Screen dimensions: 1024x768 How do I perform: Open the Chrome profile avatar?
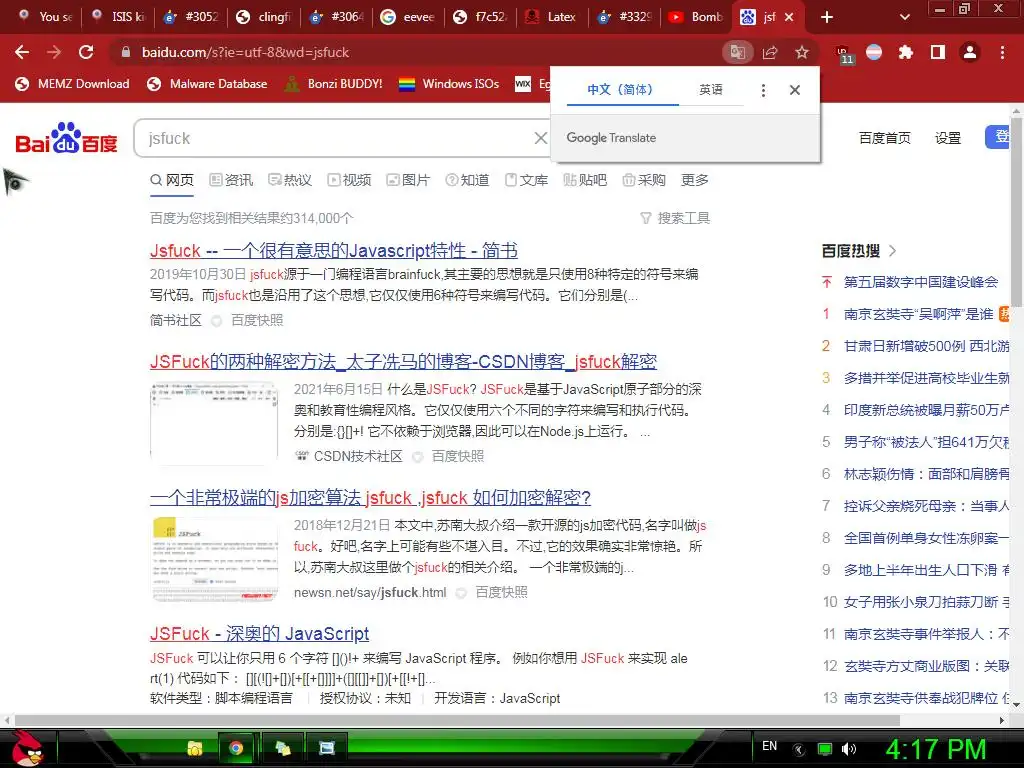point(970,52)
